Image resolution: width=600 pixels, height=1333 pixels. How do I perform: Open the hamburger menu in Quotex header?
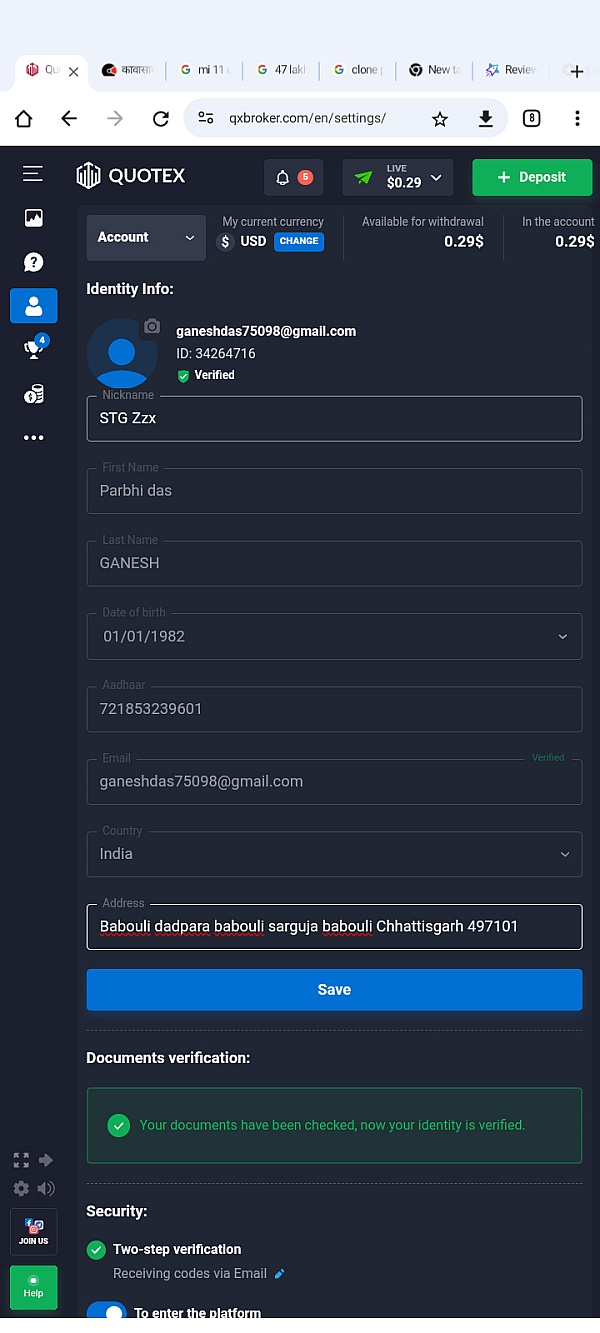click(x=33, y=174)
